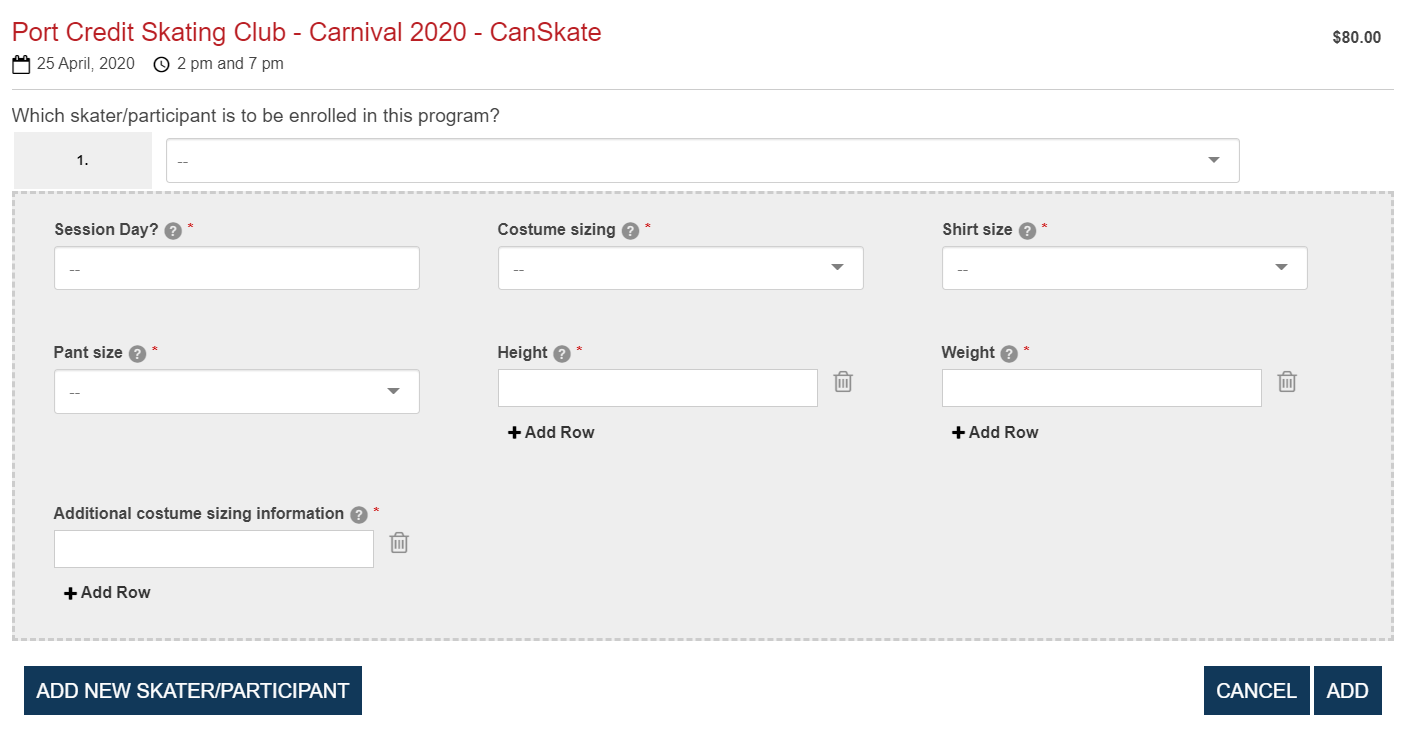This screenshot has height=735, width=1406.
Task: Delete the Weight row with trash icon
Action: [x=1287, y=381]
